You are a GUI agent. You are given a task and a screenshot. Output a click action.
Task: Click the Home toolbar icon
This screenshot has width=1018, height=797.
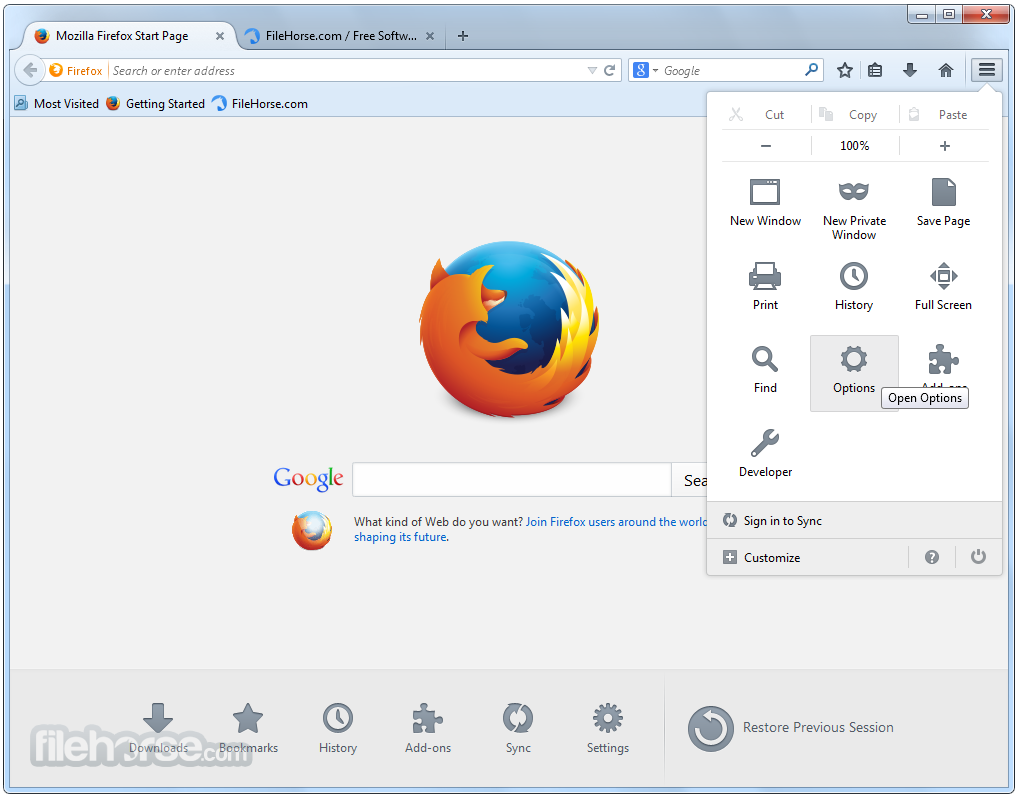tap(946, 70)
